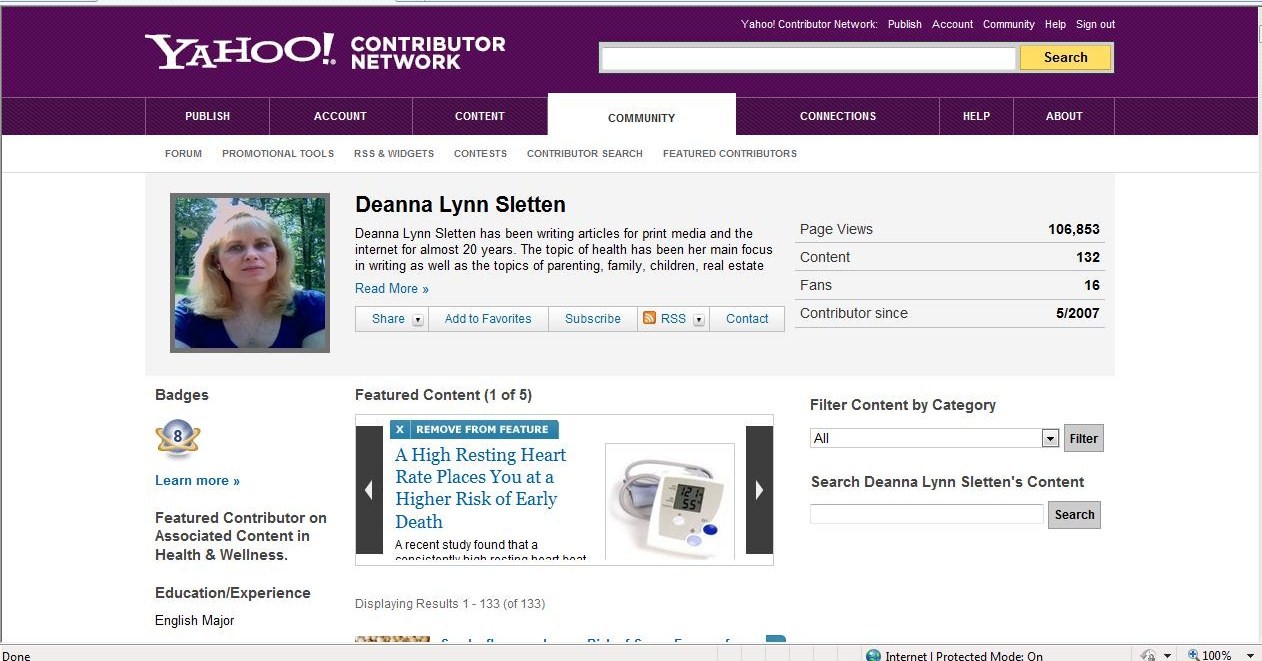
Task: Click the Filter button
Action: click(1083, 438)
